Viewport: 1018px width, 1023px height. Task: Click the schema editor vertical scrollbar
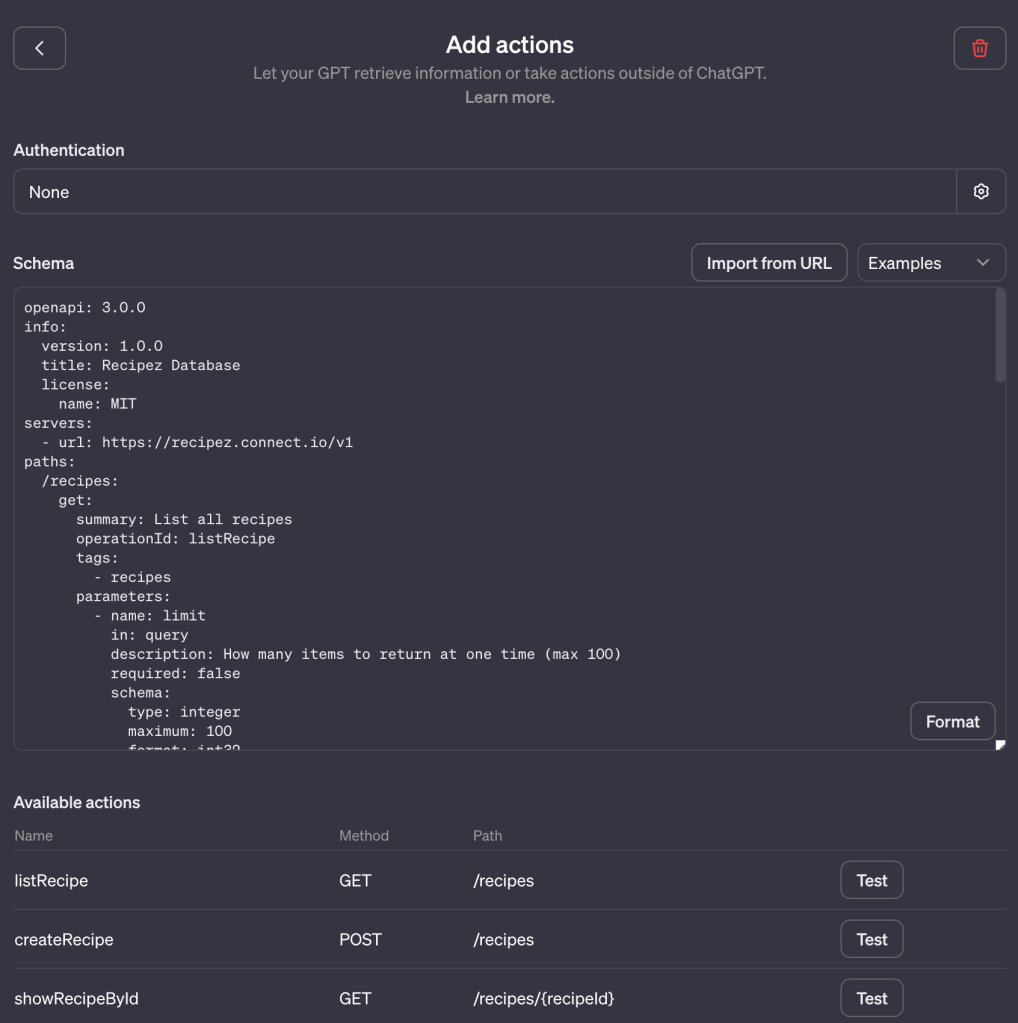[1000, 336]
